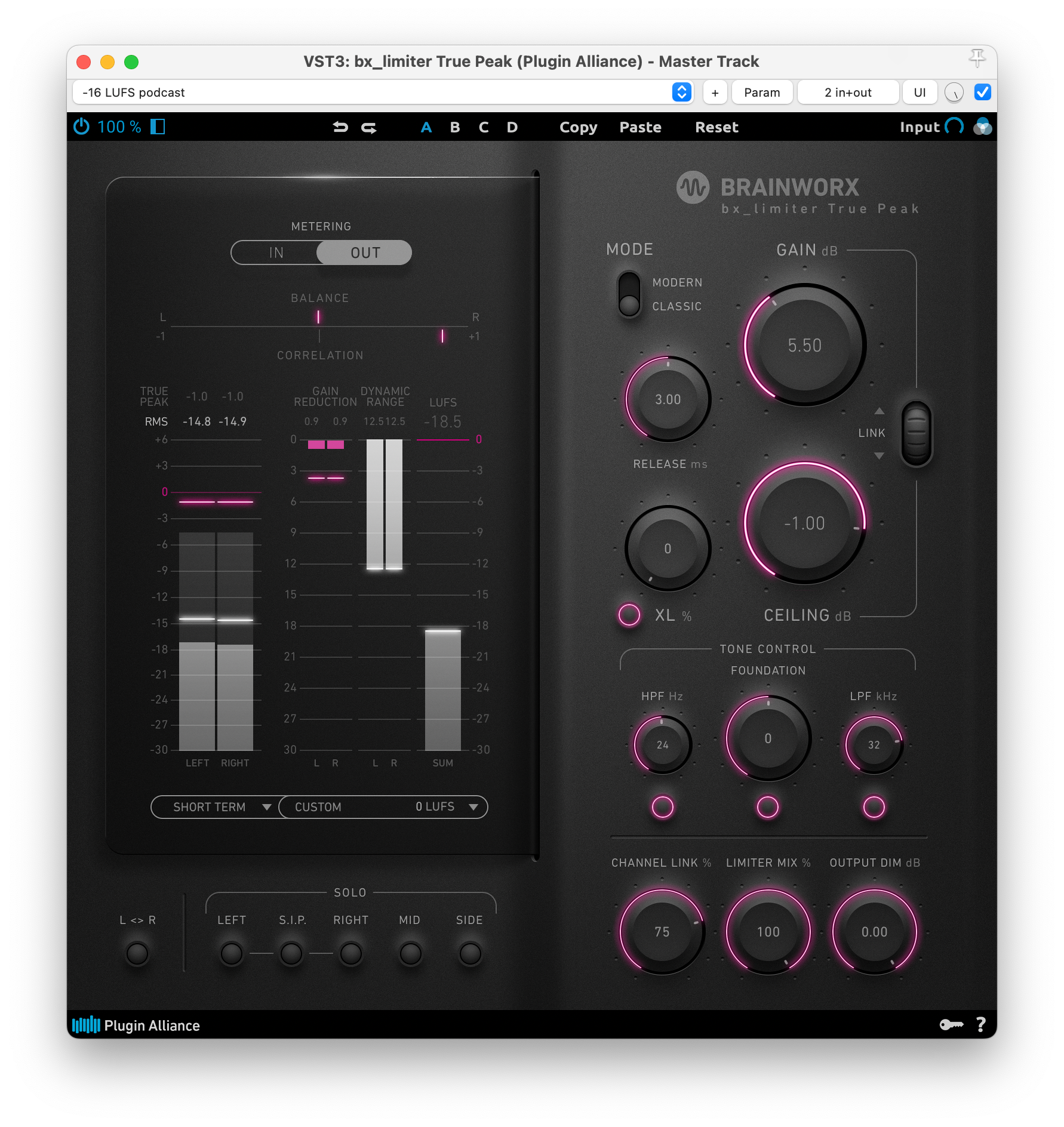Toggle the Foundation tone button
This screenshot has height=1127, width=1064.
[768, 807]
